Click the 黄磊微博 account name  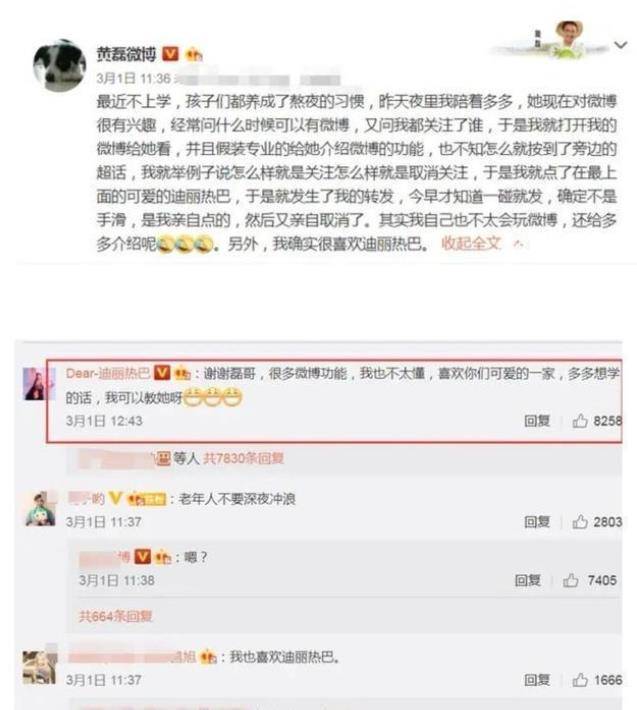tap(126, 54)
